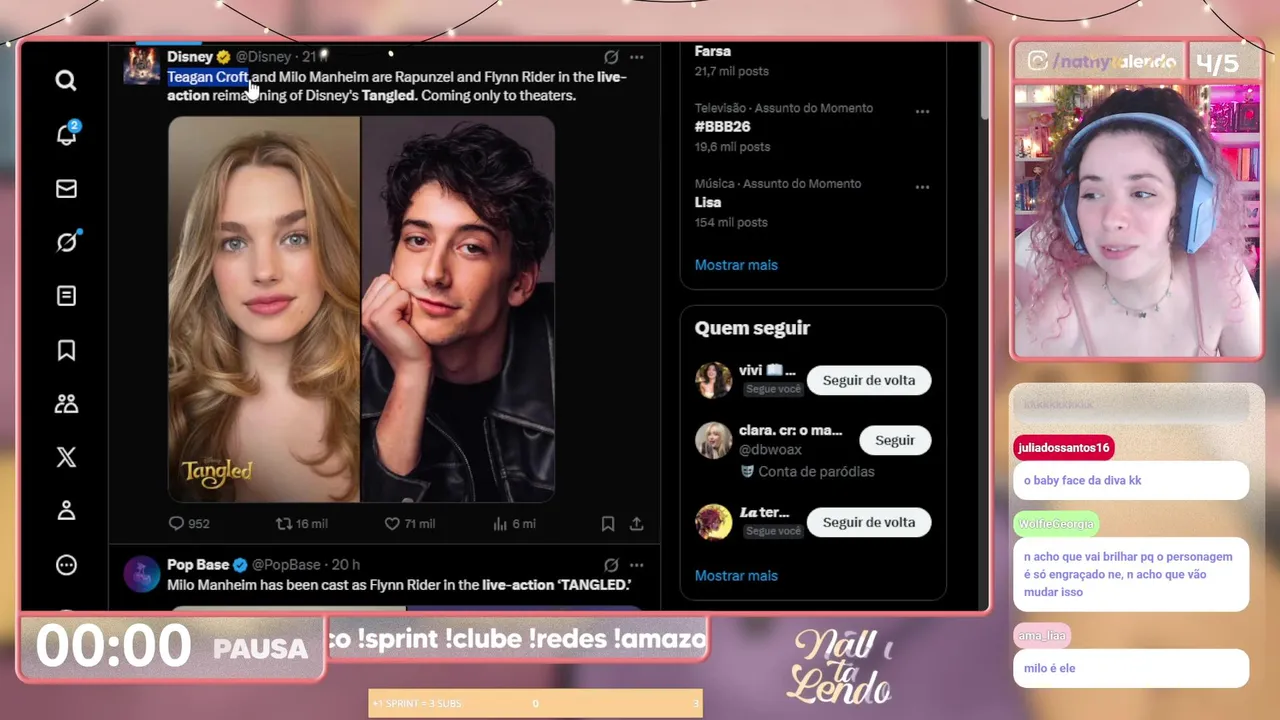Click Mostrar mais under Quem seguir

pyautogui.click(x=736, y=575)
